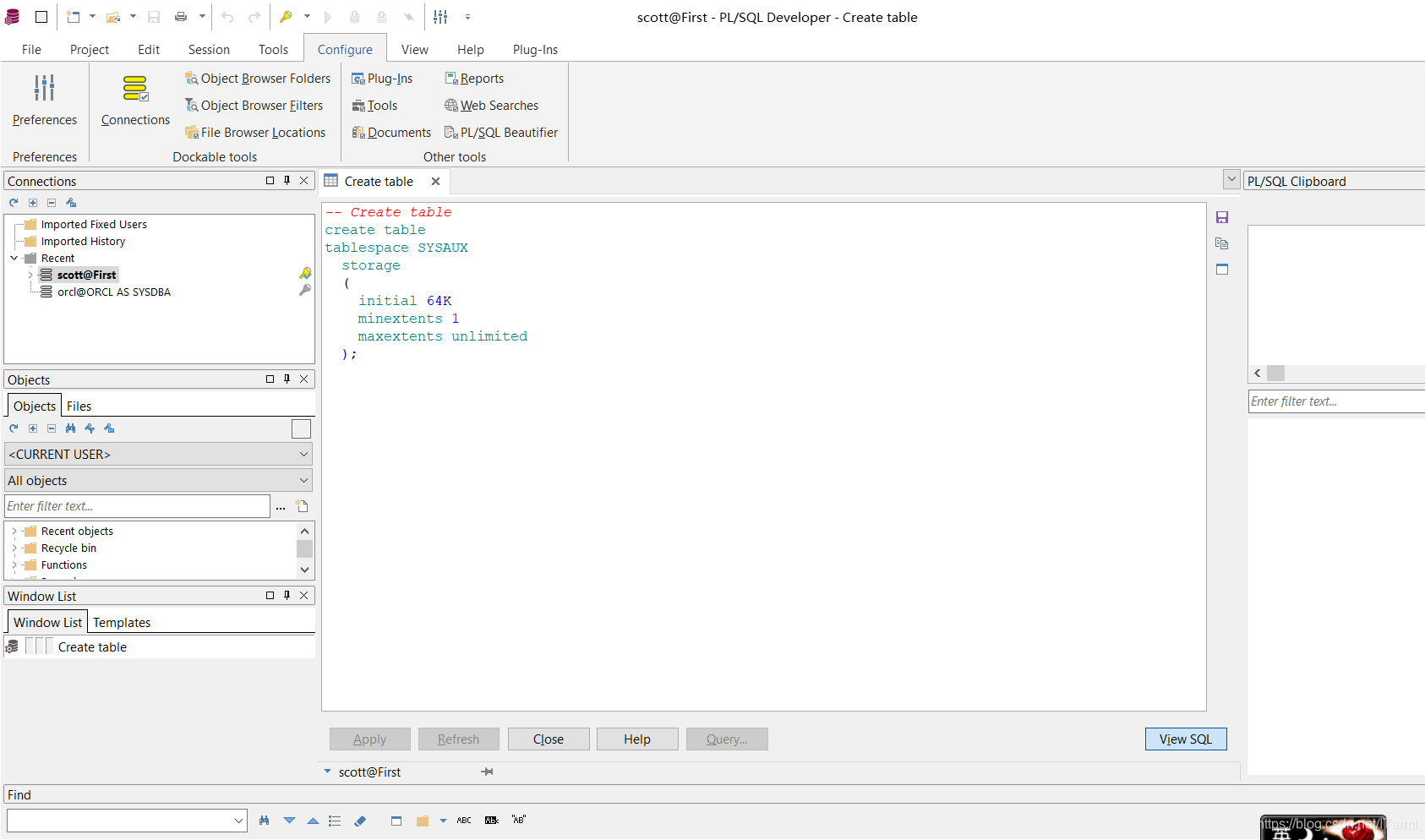Click the eraser clear-highlight icon in Find bar
The image size is (1425, 840).
(x=360, y=821)
